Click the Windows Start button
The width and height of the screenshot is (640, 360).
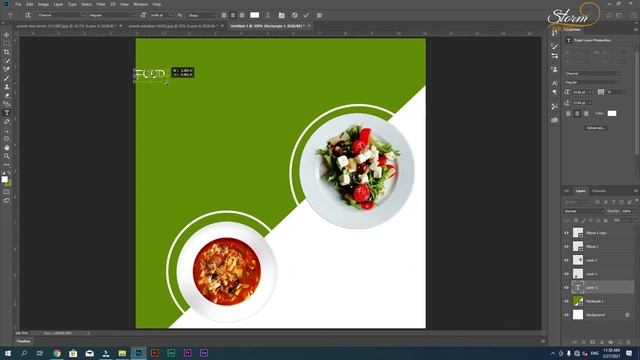tap(8, 353)
